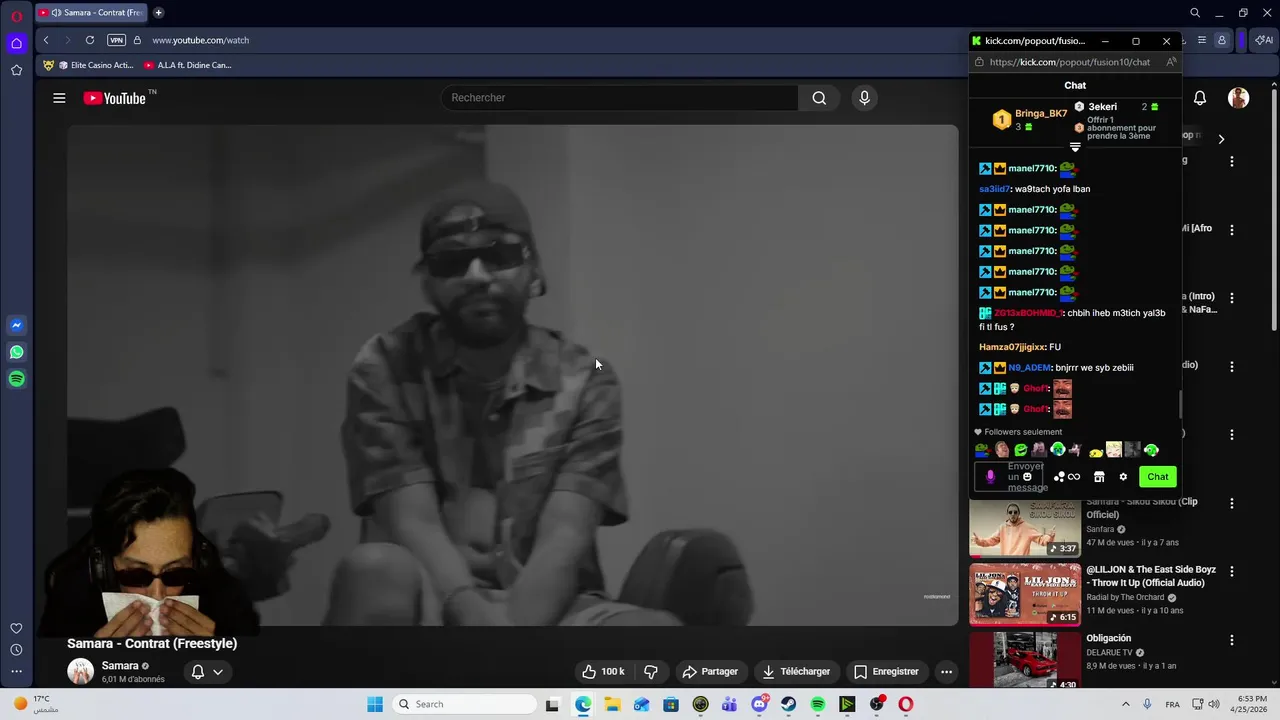Open Spotify in Opera sidebar

16,379
